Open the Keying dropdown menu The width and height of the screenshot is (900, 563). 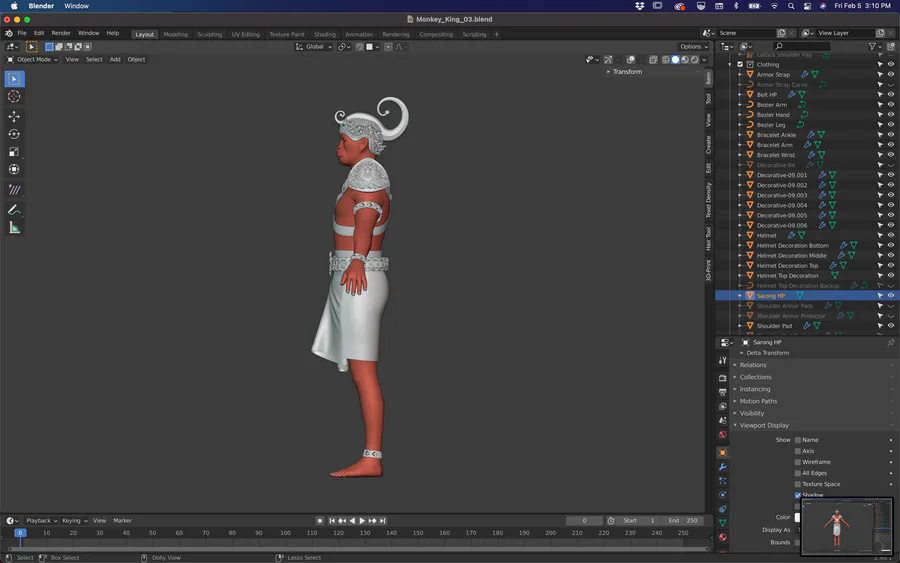point(75,521)
